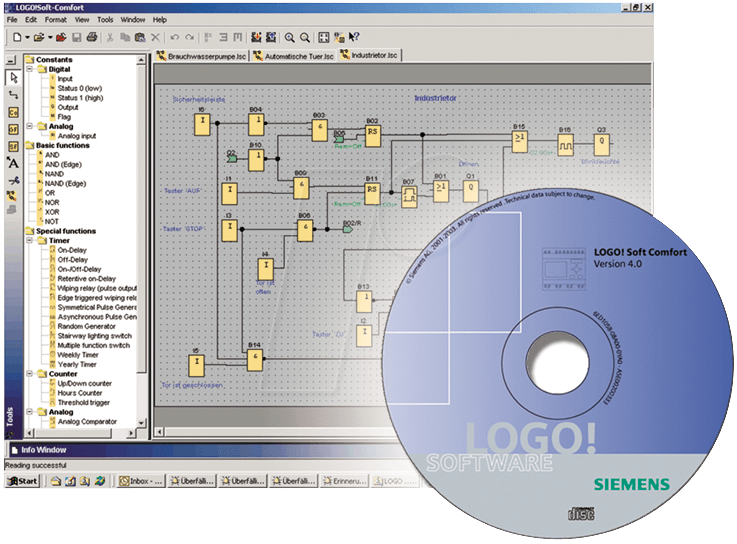
Task: Open the Tools menu
Action: click(x=105, y=20)
